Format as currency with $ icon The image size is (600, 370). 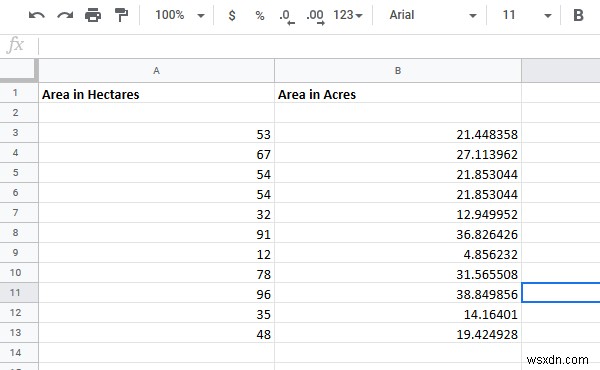[x=232, y=15]
